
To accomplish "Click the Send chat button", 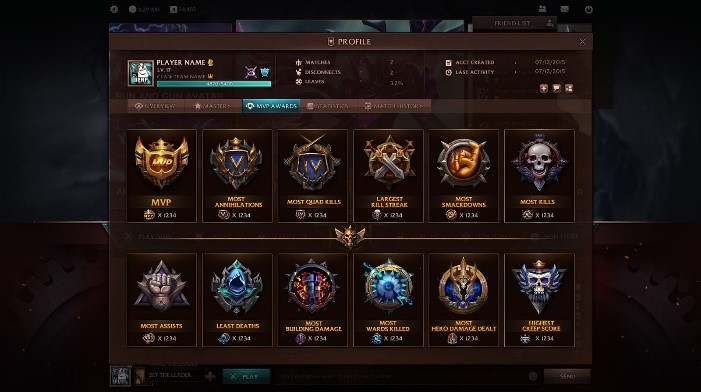I will pyautogui.click(x=567, y=376).
